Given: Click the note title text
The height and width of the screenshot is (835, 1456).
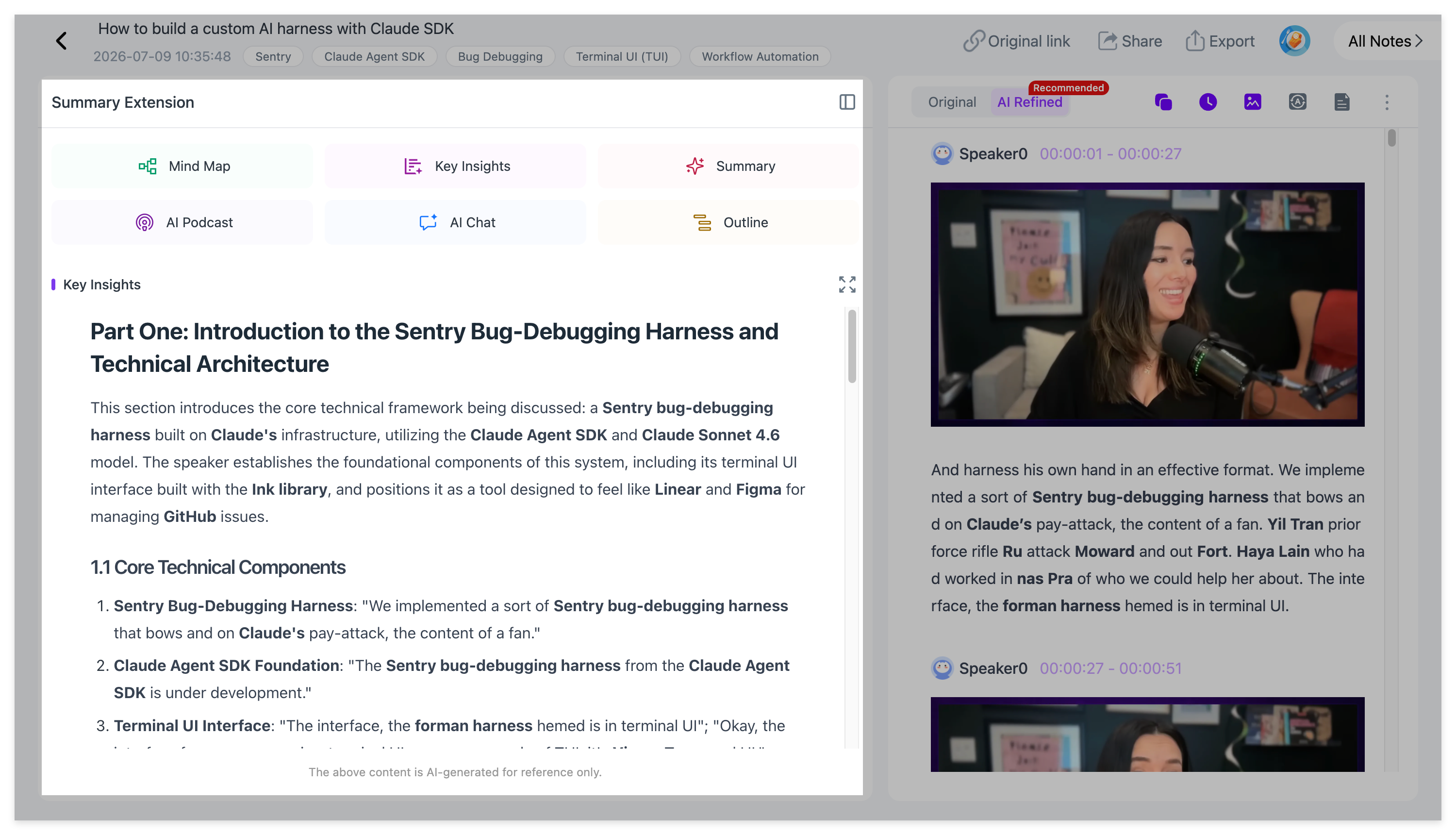Looking at the screenshot, I should (x=276, y=29).
